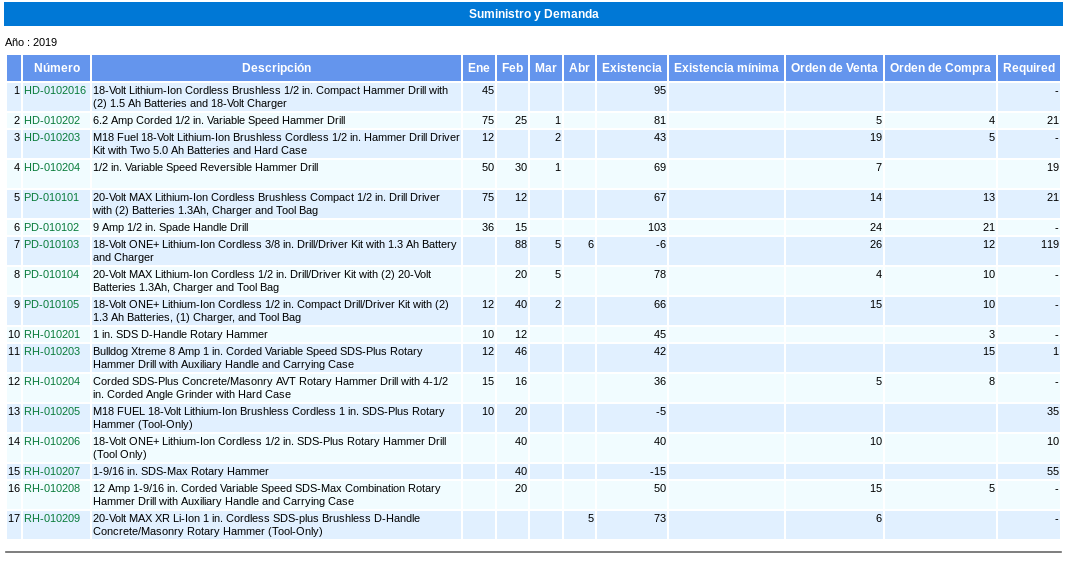Click the Suministro y Demanda title bar
This screenshot has height=562, width=1068.
pyautogui.click(x=533, y=14)
